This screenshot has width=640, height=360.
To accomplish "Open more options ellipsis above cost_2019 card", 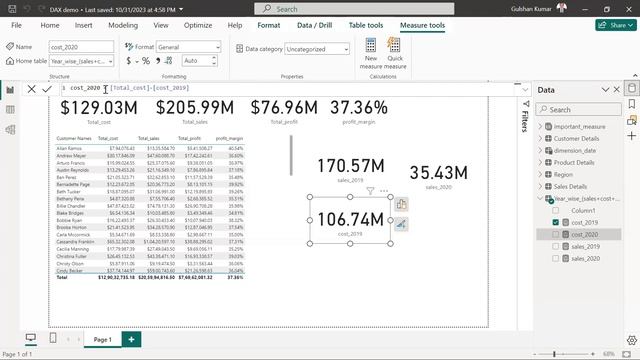I will tap(384, 191).
